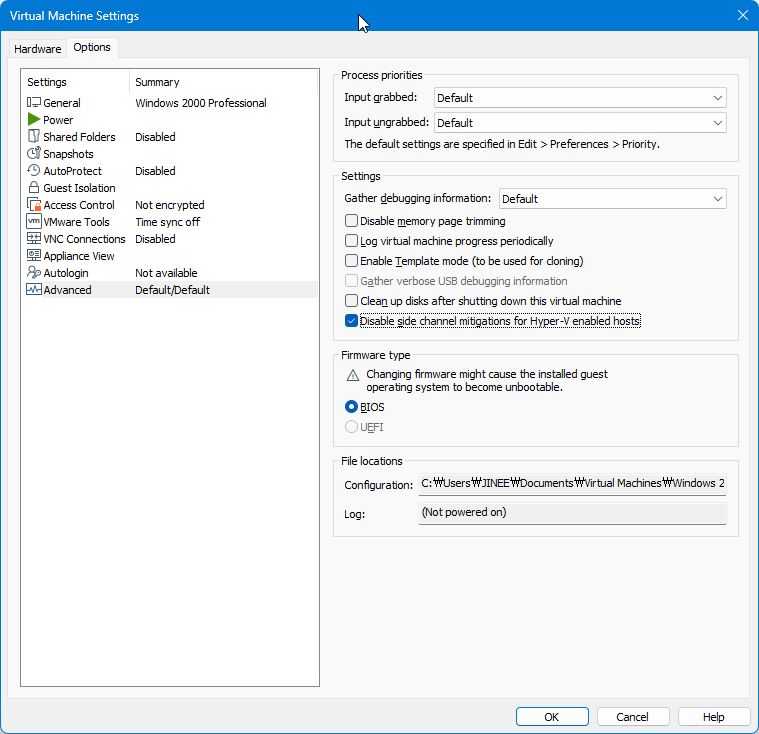Select the VNC Connections row label
The image size is (759, 734).
click(84, 239)
